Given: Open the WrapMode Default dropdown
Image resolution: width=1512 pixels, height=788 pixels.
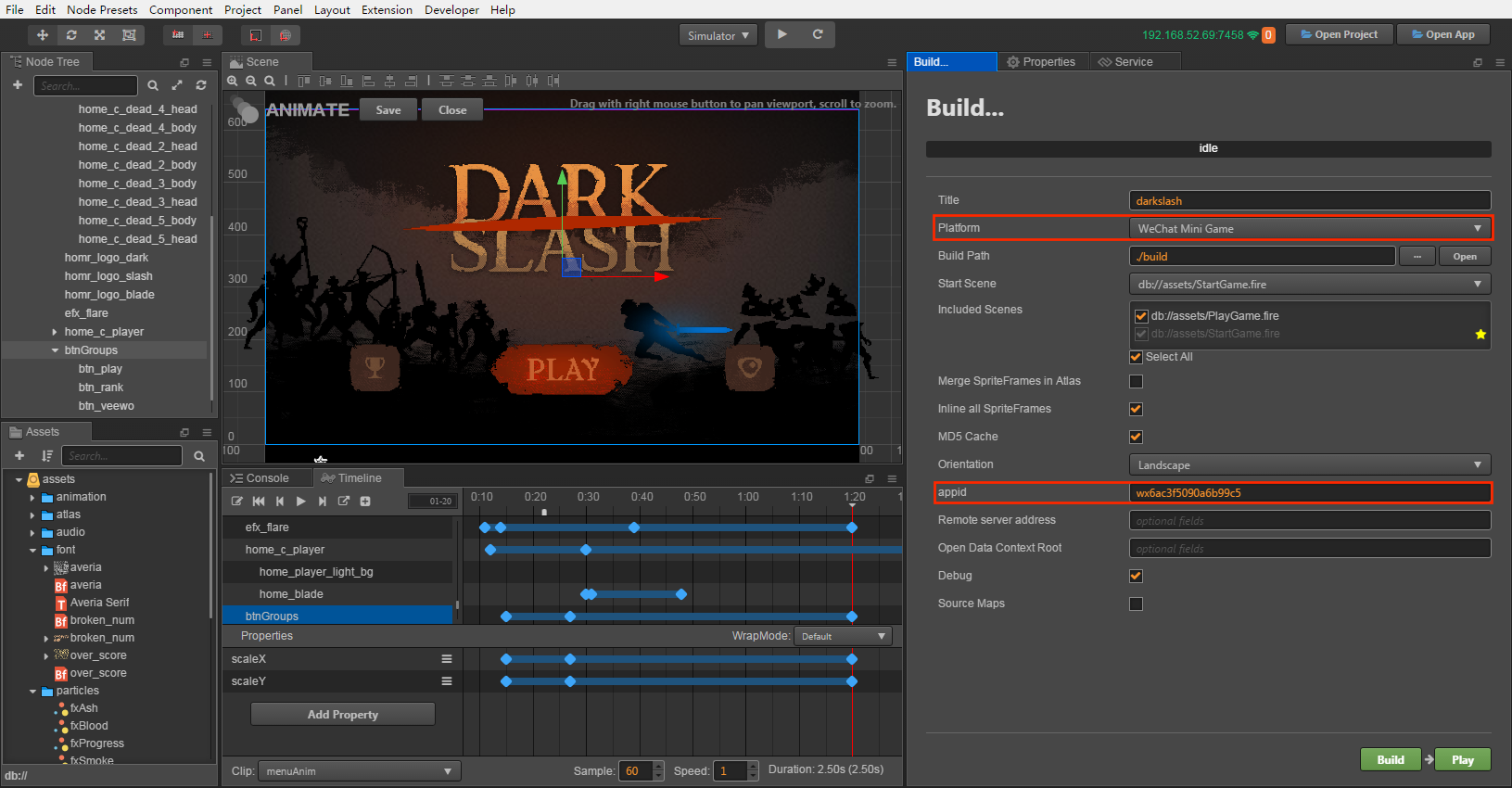Looking at the screenshot, I should coord(843,636).
